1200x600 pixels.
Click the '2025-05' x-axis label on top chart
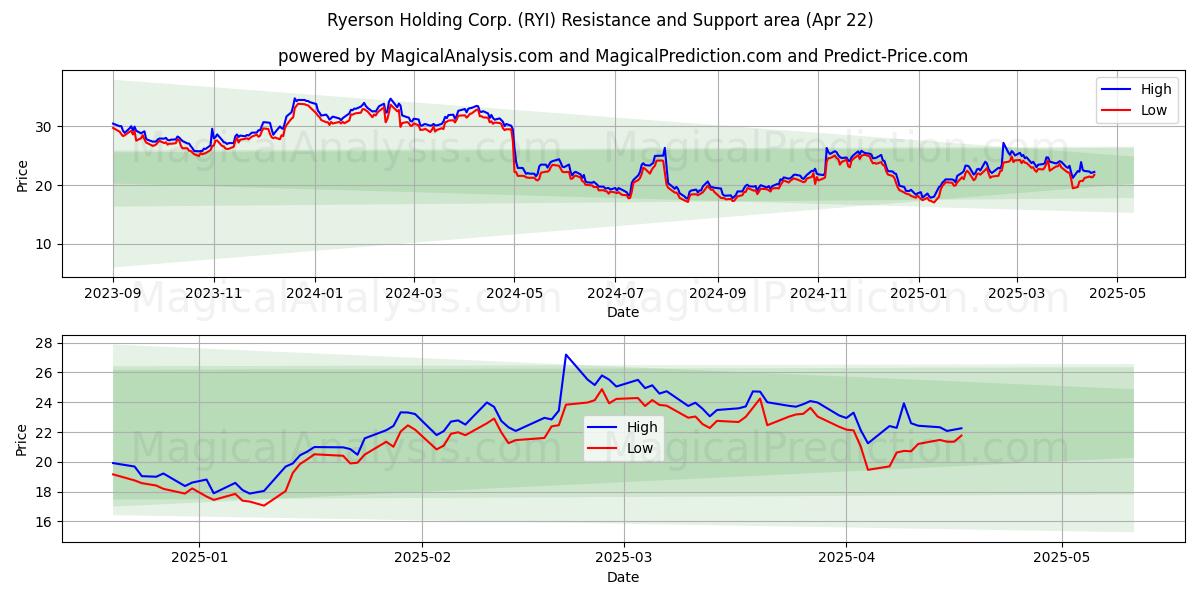pyautogui.click(x=1116, y=294)
